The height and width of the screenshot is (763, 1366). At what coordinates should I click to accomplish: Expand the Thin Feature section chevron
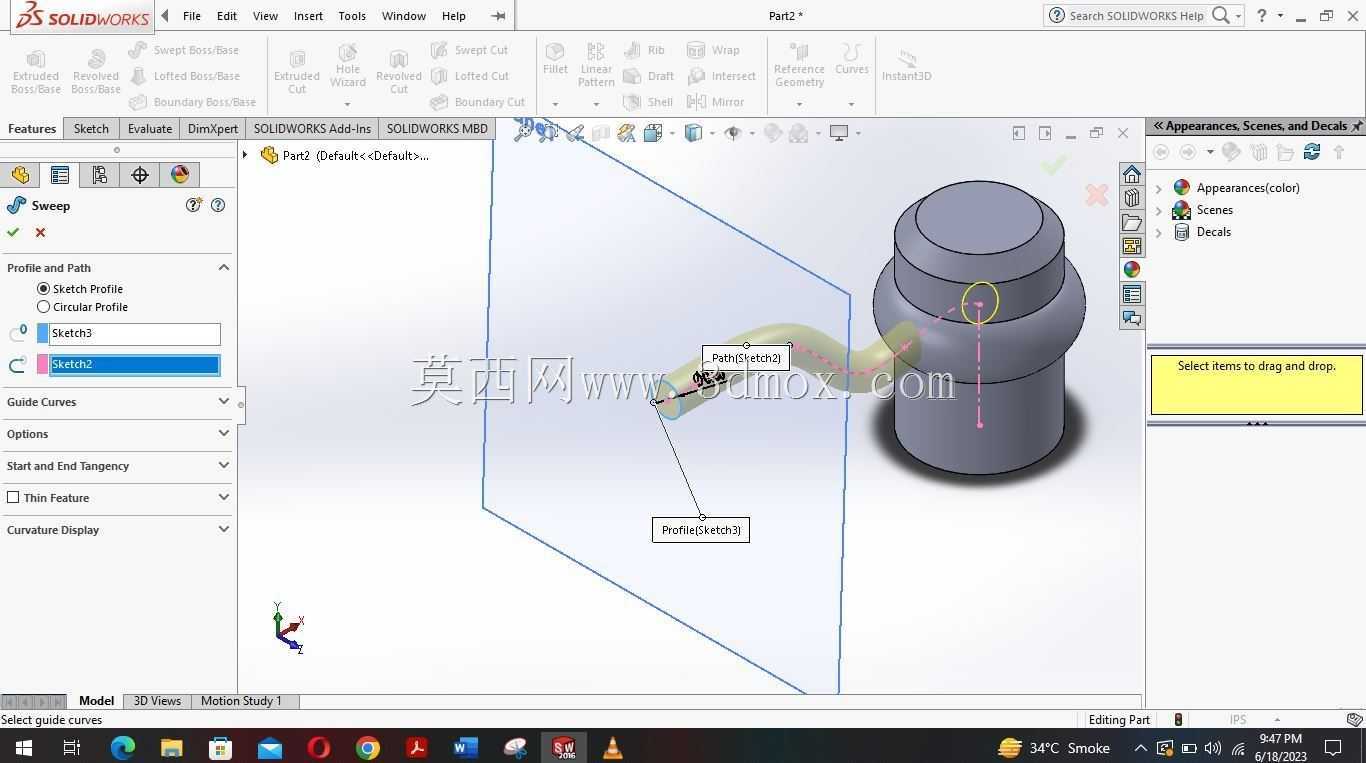click(x=224, y=498)
